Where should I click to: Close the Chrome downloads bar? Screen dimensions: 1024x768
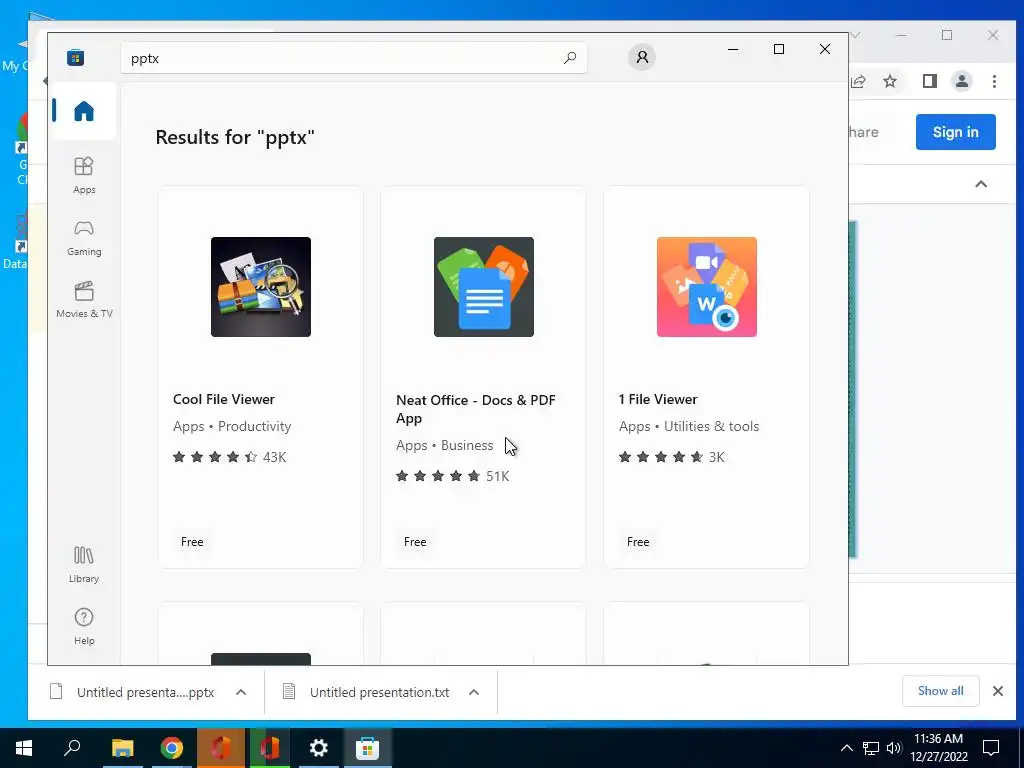coord(998,691)
